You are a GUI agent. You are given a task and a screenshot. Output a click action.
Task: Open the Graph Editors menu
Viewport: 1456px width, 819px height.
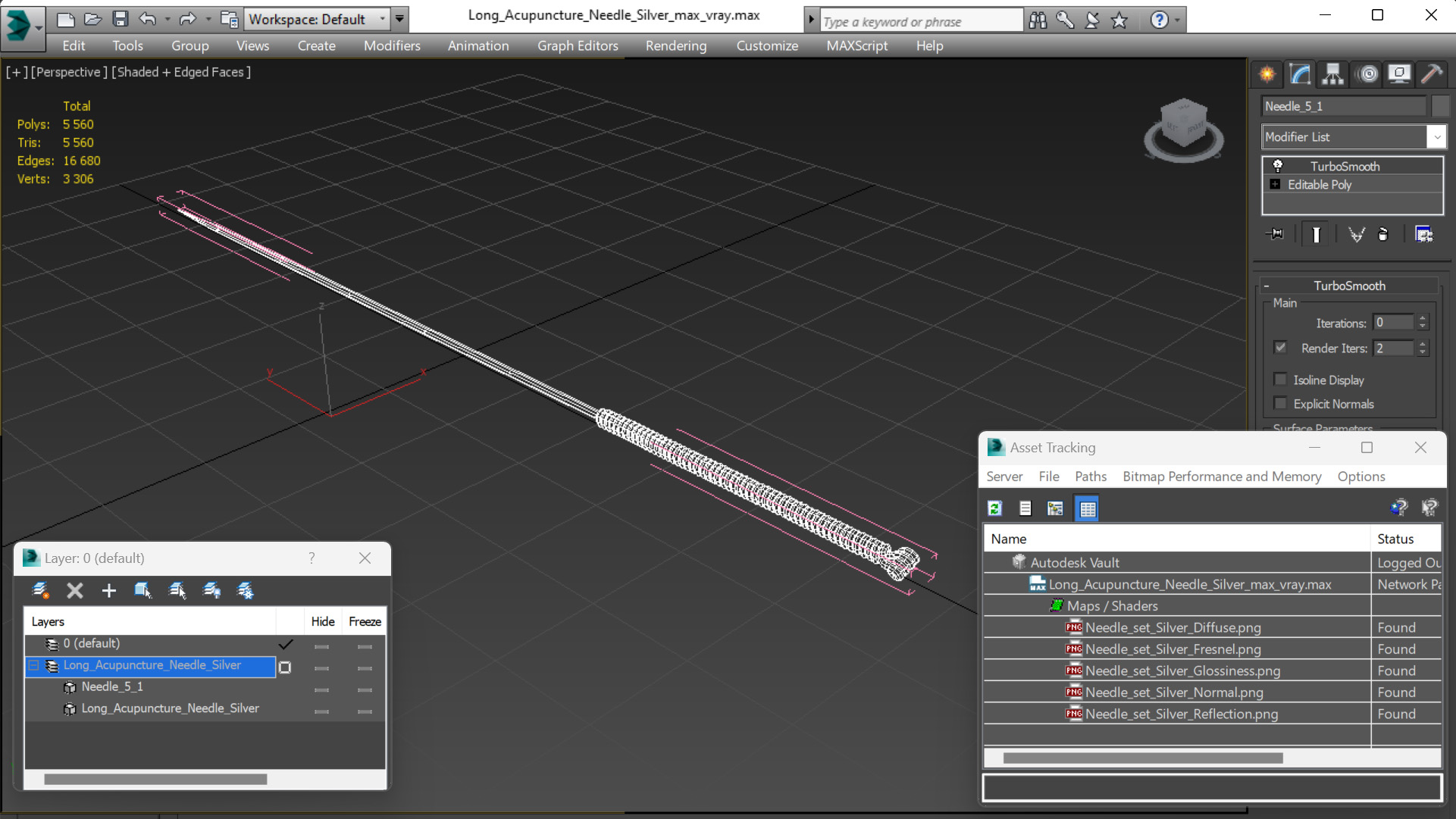tap(578, 45)
